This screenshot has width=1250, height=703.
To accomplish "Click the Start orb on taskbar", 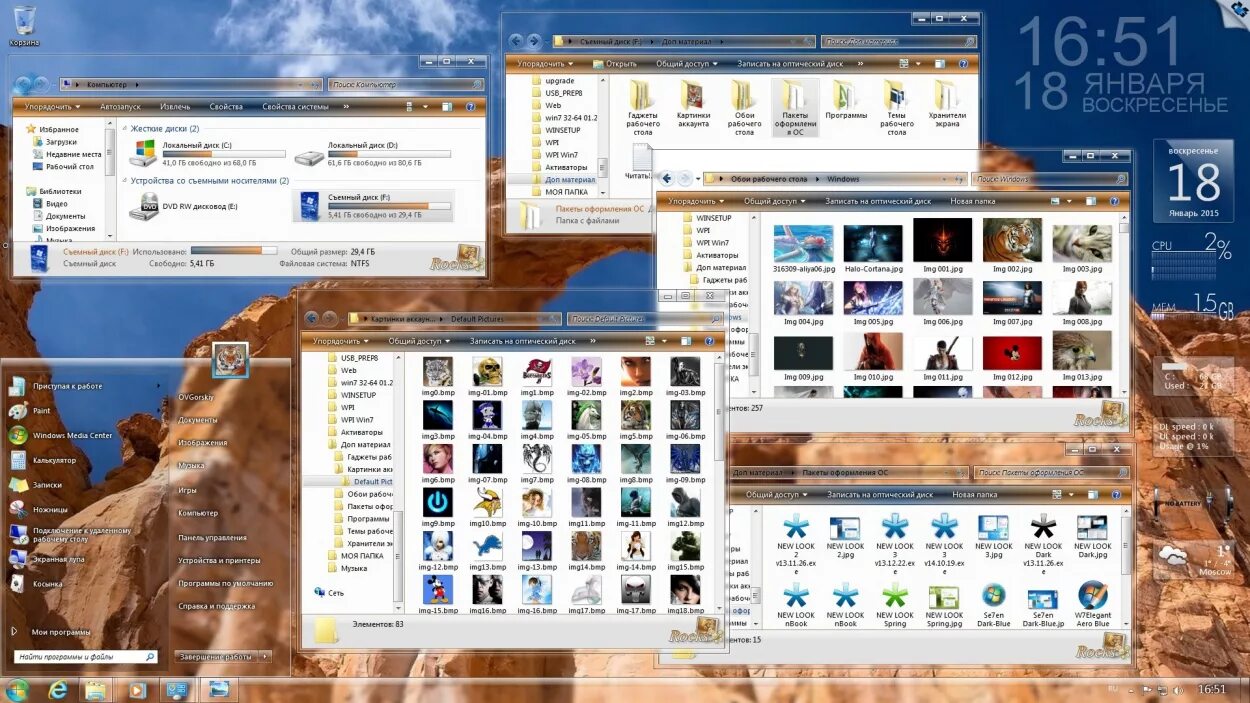I will click(17, 689).
